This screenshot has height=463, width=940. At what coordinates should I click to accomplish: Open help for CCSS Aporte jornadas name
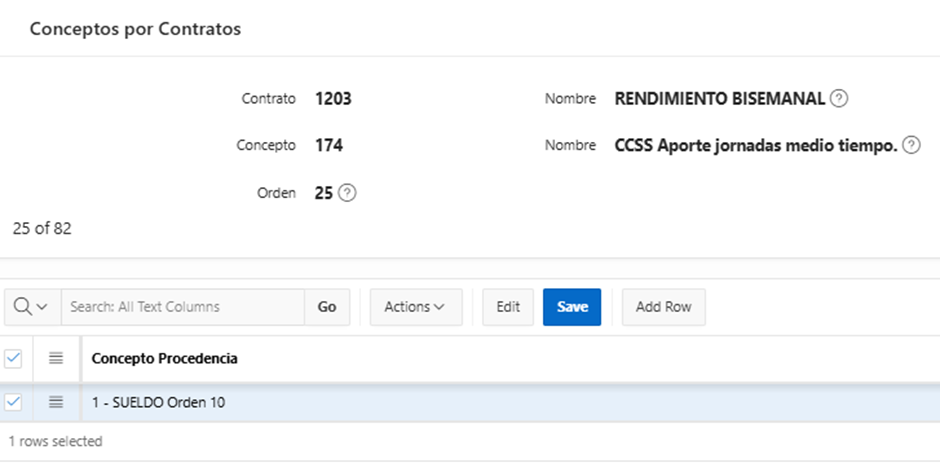click(x=911, y=145)
